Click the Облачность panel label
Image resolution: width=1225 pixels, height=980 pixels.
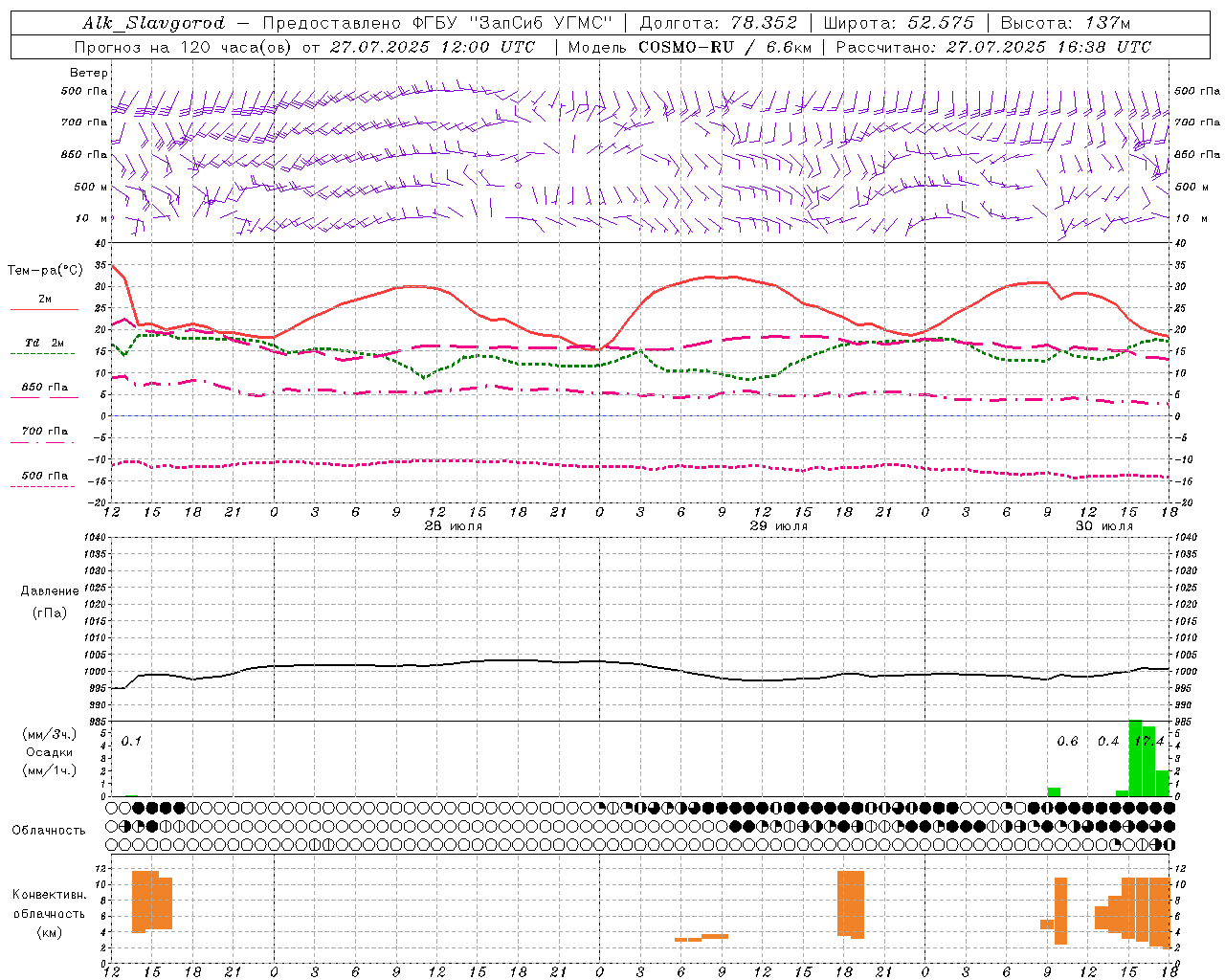coord(49,830)
